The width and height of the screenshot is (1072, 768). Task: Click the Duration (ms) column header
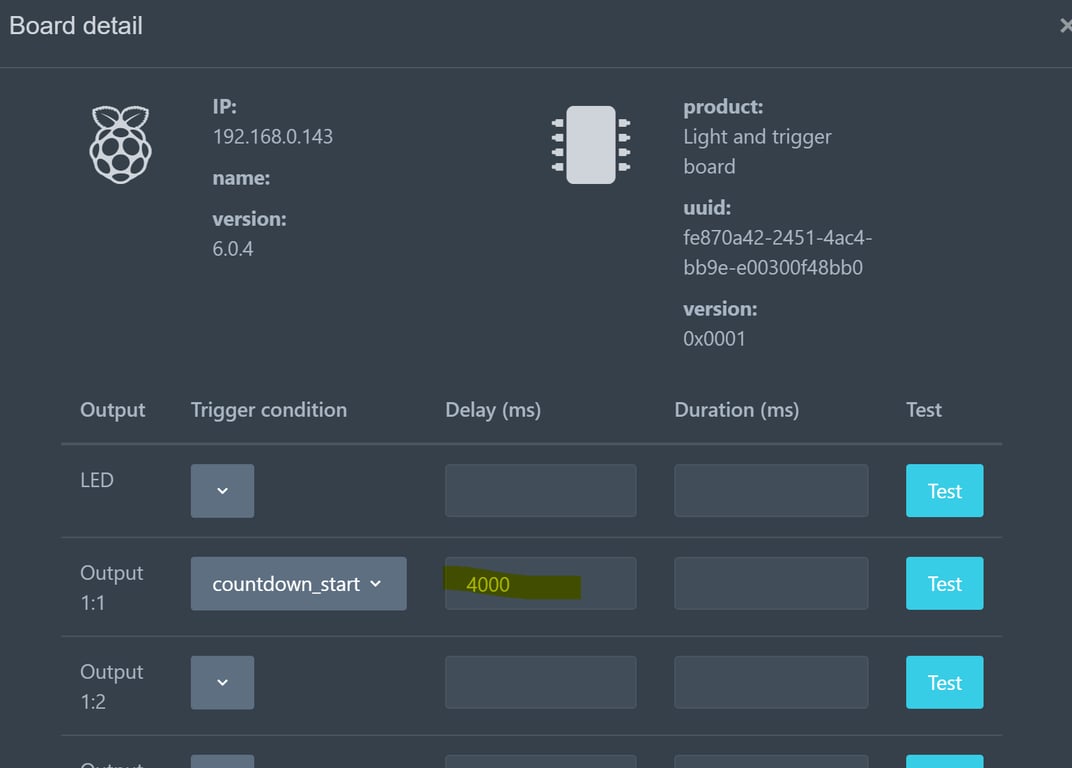coord(737,410)
